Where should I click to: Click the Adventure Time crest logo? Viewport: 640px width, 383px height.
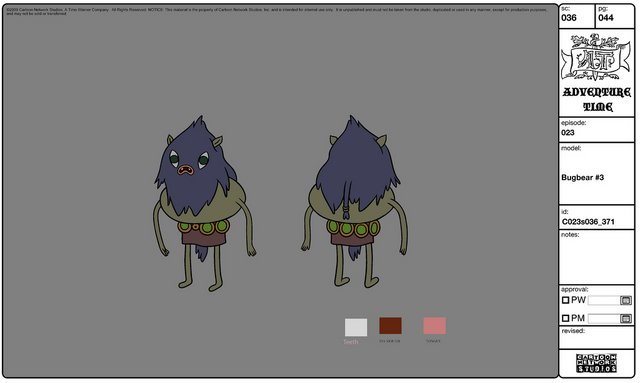(x=596, y=58)
